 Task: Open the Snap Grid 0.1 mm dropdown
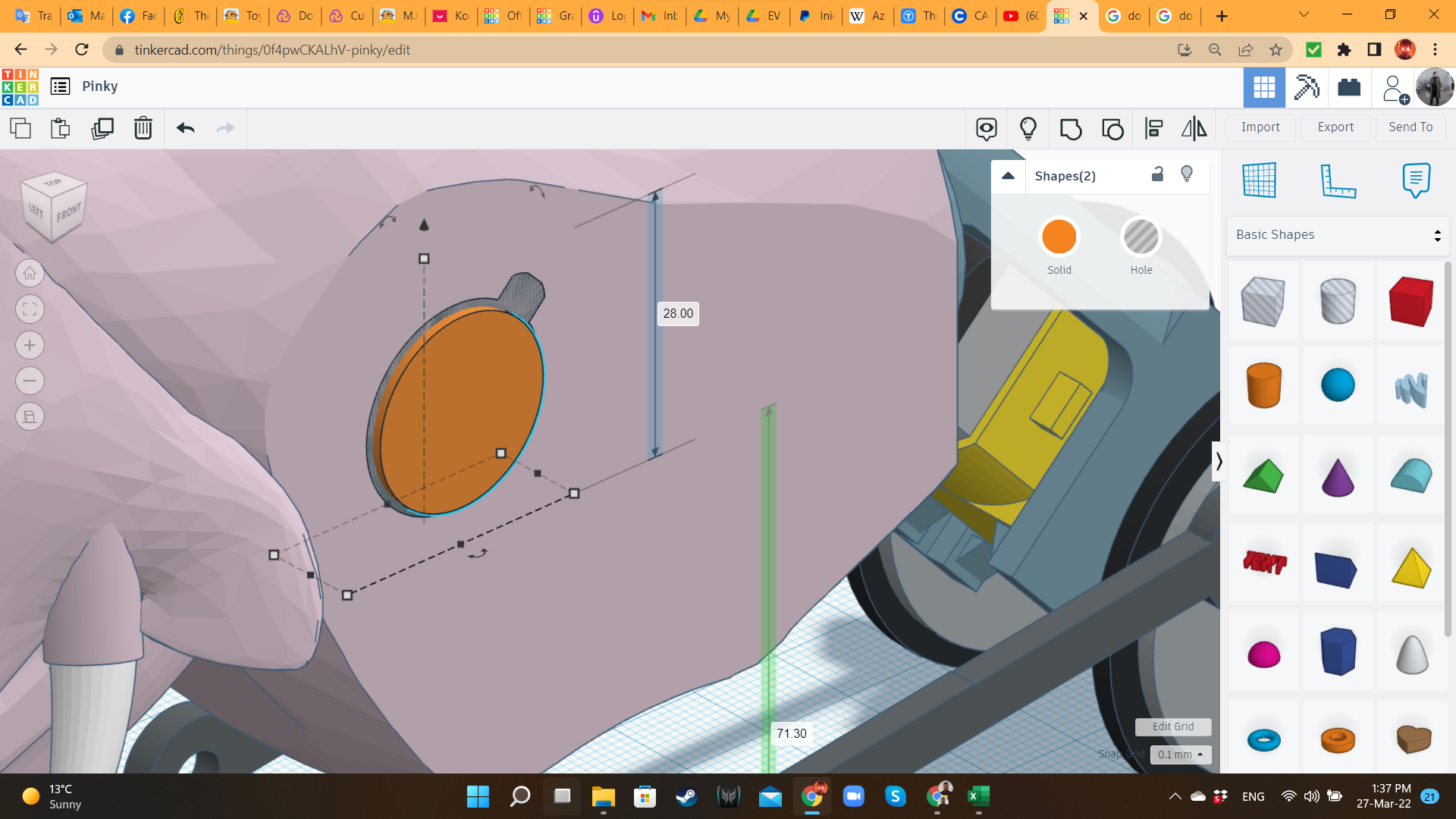pyautogui.click(x=1181, y=755)
